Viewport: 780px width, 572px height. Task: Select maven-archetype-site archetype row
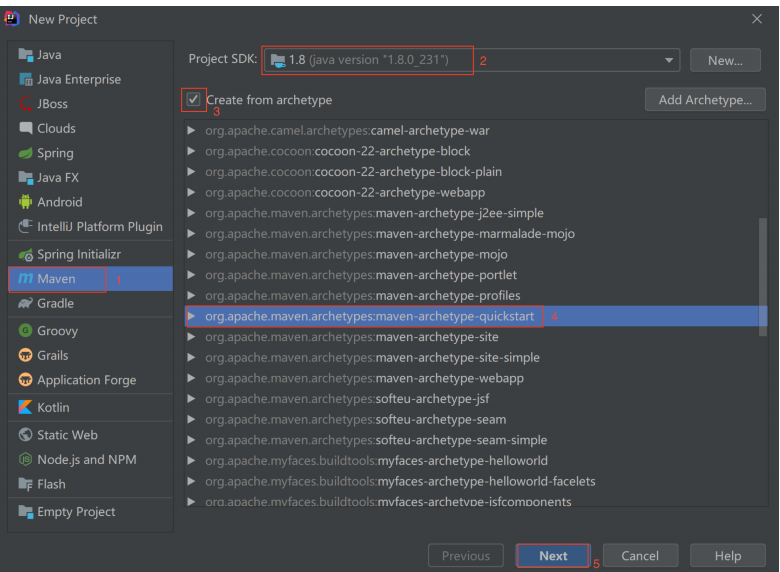[x=476, y=337]
